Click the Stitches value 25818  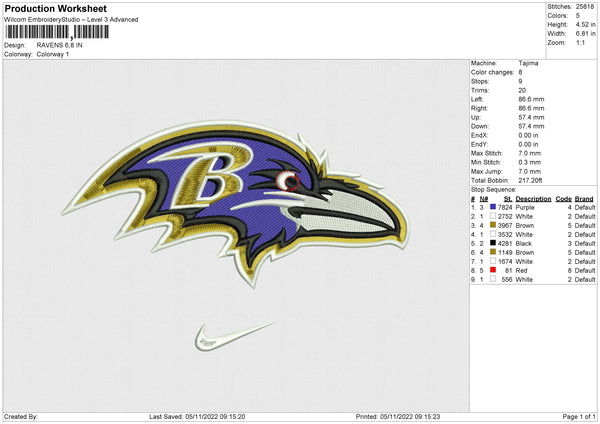tap(585, 7)
